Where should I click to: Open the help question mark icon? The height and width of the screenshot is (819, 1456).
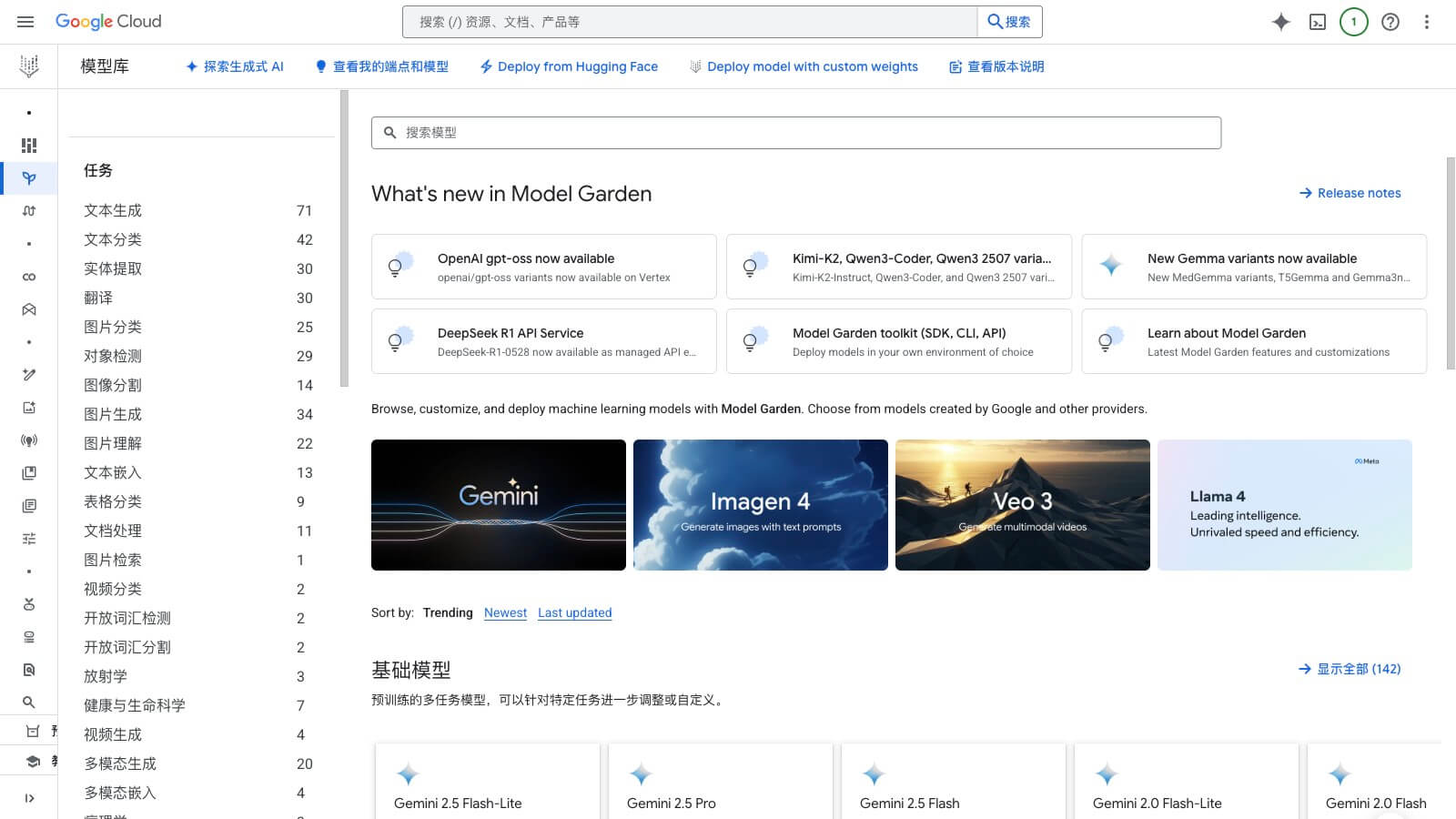point(1390,22)
